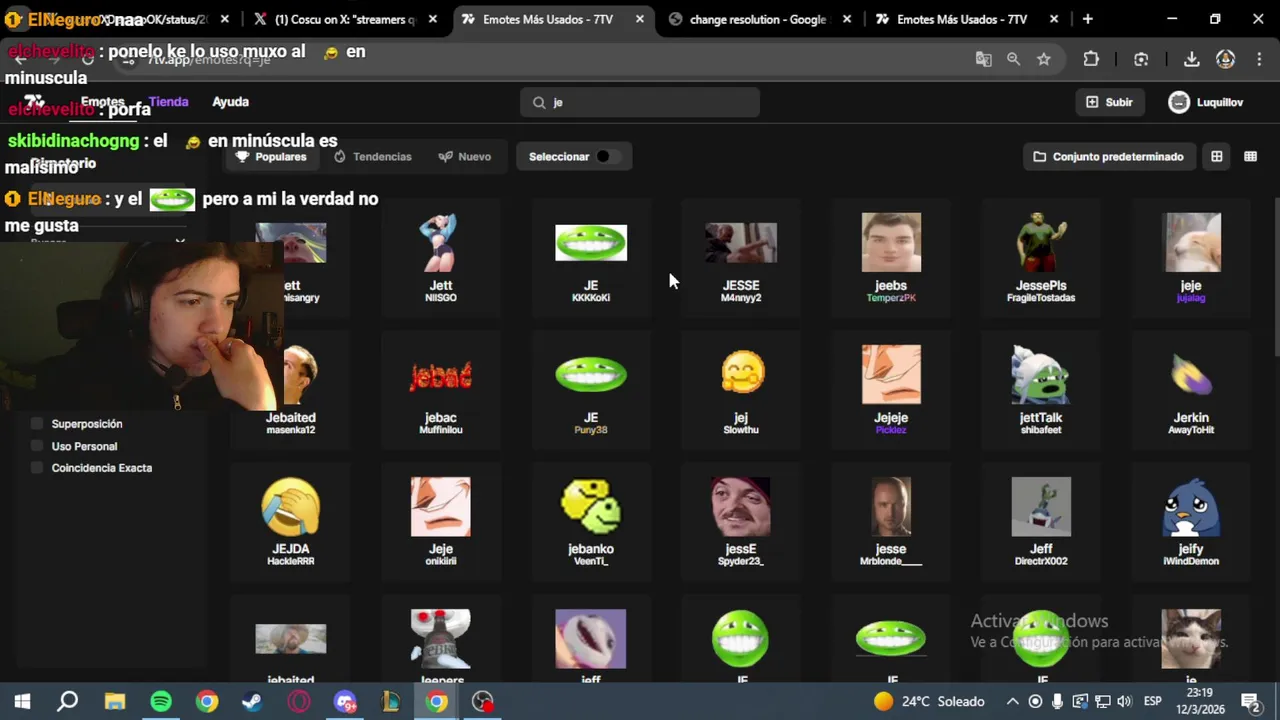Show hidden system tray icons
The width and height of the screenshot is (1280, 720).
(x=1012, y=701)
